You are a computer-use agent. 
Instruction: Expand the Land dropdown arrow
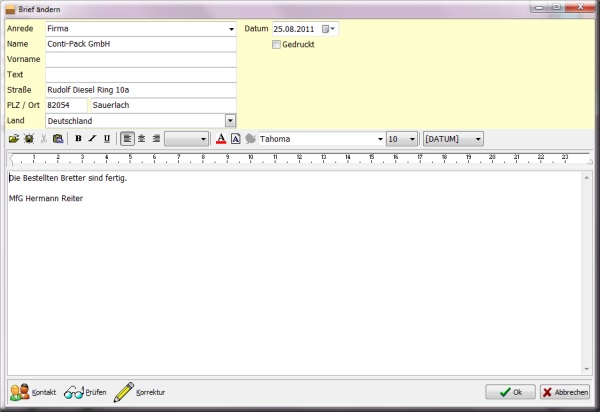(x=230, y=121)
